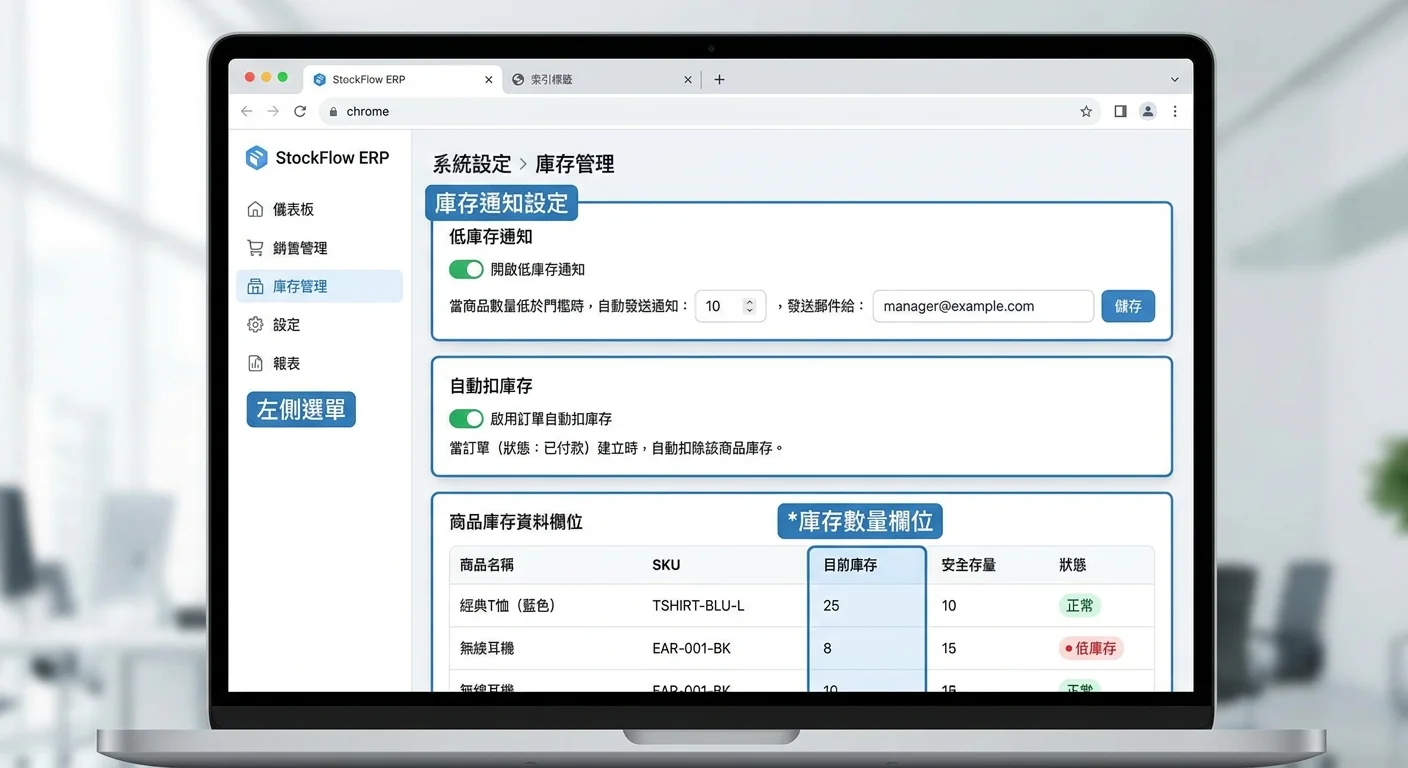Open the tab search chevron menu

(x=1174, y=78)
